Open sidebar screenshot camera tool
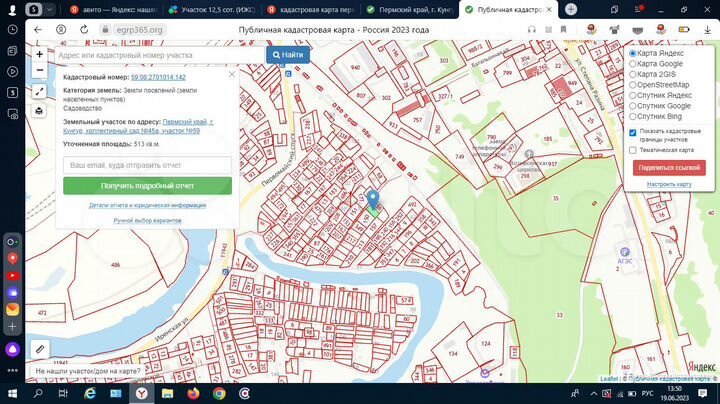720x404 pixels. click(13, 114)
